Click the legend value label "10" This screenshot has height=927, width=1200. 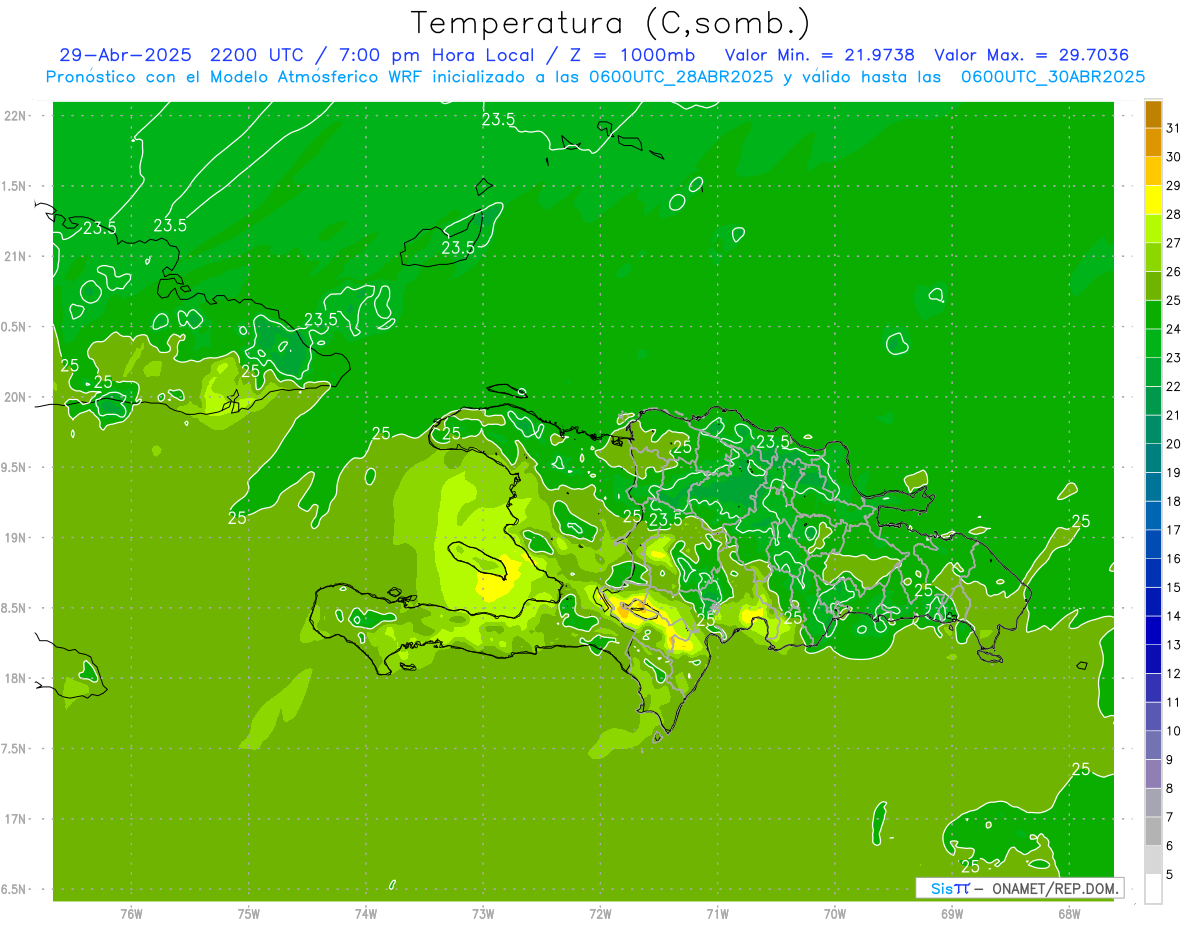tap(1173, 731)
